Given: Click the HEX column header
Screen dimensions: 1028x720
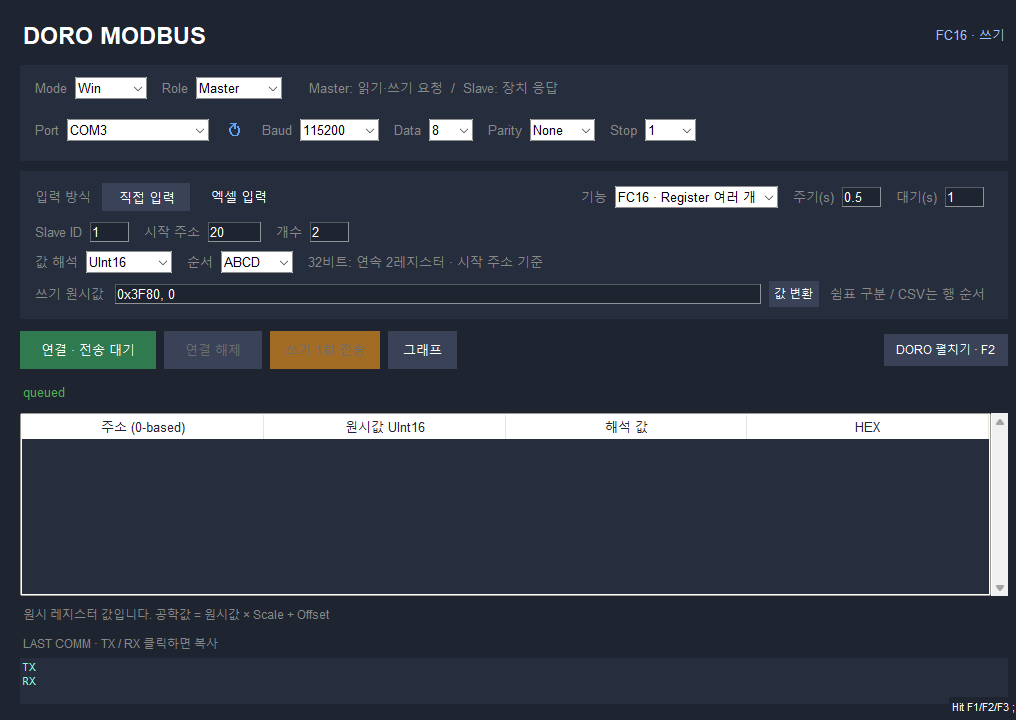Looking at the screenshot, I should click(x=867, y=427).
